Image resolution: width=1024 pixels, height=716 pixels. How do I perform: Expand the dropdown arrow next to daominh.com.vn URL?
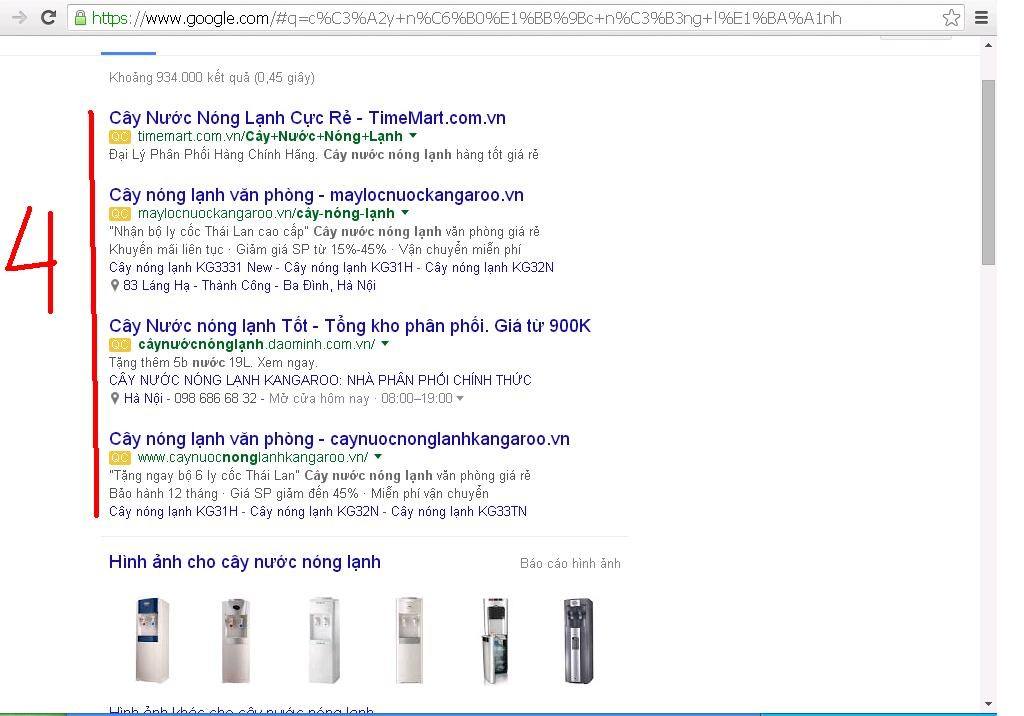click(385, 344)
